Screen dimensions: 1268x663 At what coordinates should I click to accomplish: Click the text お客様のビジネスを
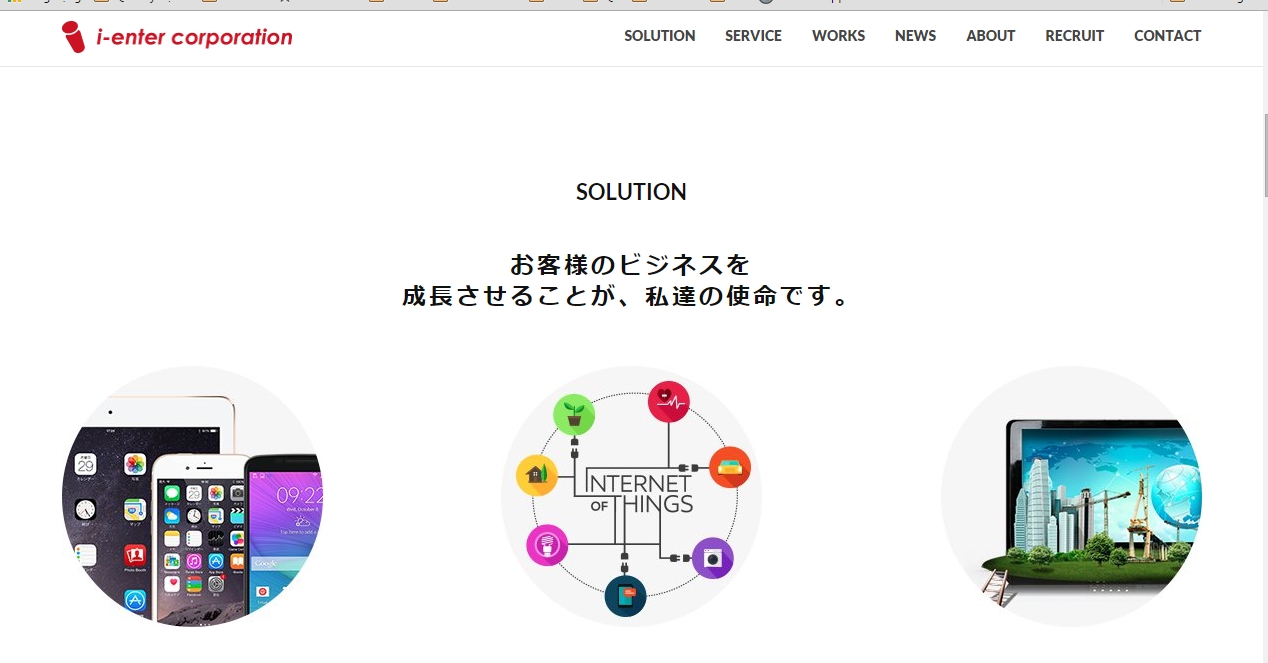(x=631, y=265)
